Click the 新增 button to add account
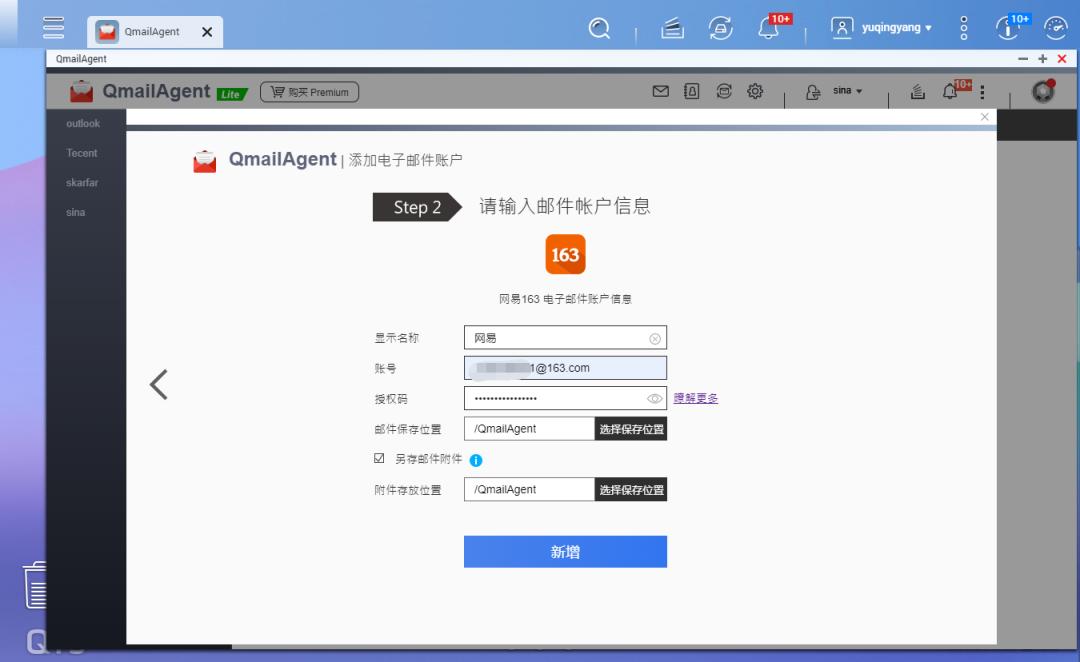The height and width of the screenshot is (662, 1080). (x=565, y=551)
